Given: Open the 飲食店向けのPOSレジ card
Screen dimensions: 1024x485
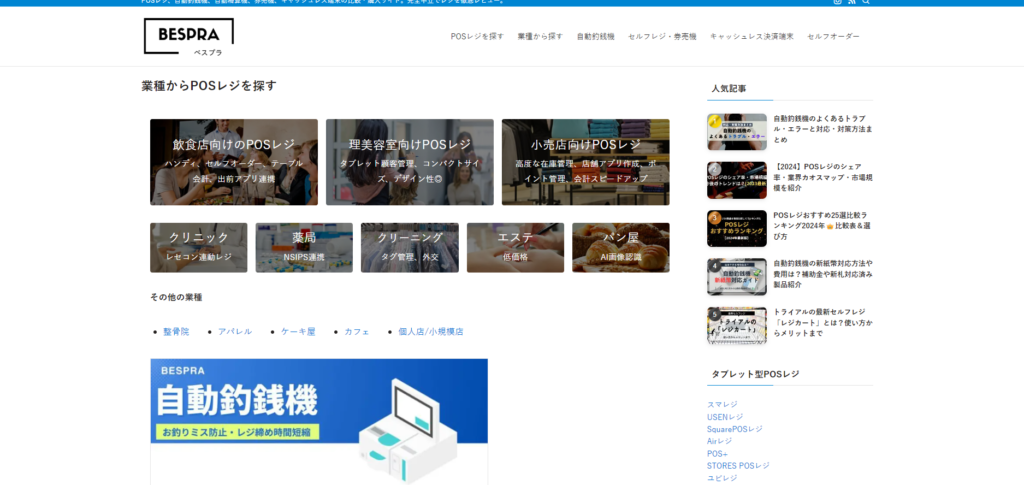Looking at the screenshot, I should pos(234,162).
